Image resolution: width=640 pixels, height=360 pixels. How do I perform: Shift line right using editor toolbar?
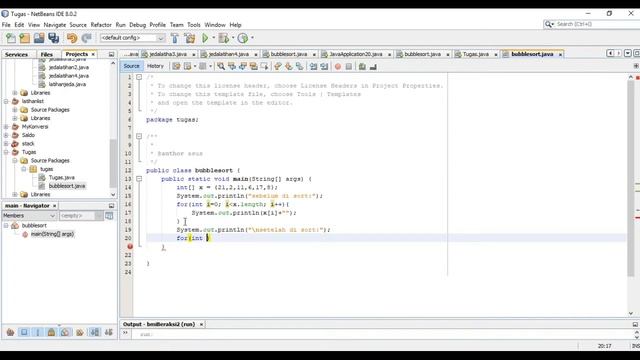click(x=324, y=66)
